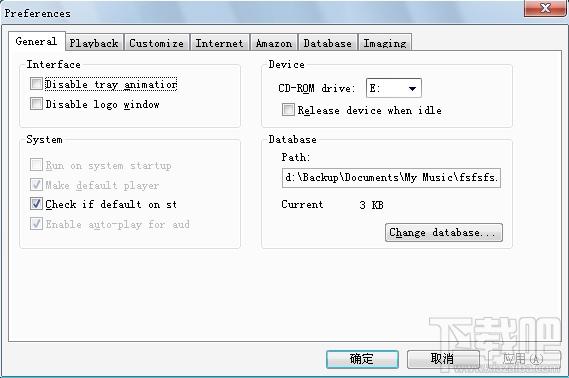
Task: Uncheck Check if default on startup
Action: 36,204
